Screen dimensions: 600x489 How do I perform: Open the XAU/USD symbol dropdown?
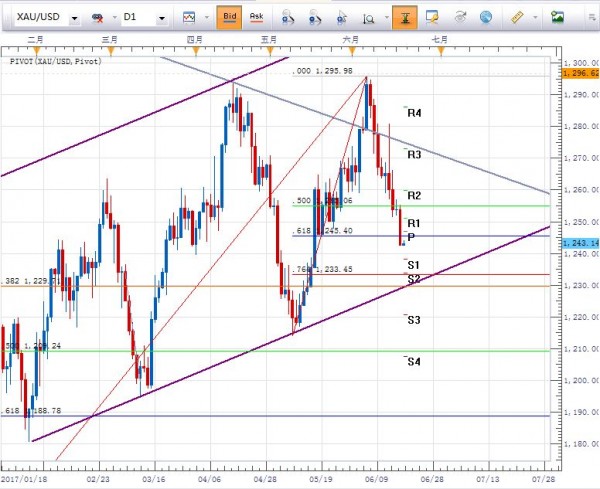pos(74,18)
